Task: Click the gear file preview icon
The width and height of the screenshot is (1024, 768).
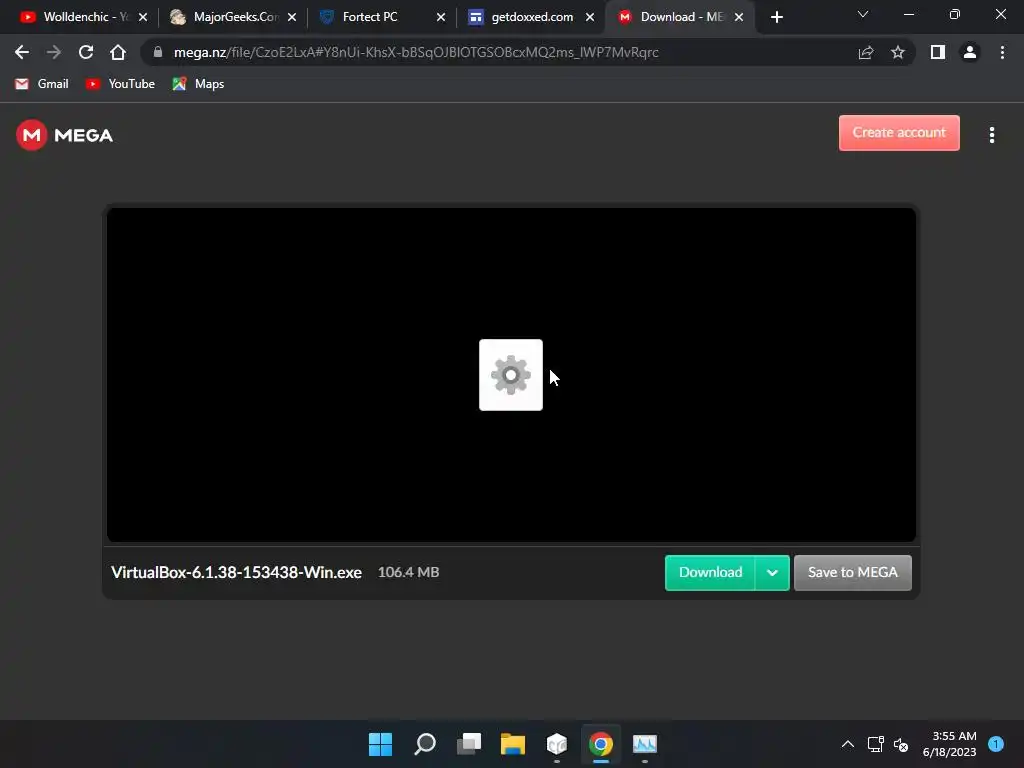Action: [x=511, y=375]
